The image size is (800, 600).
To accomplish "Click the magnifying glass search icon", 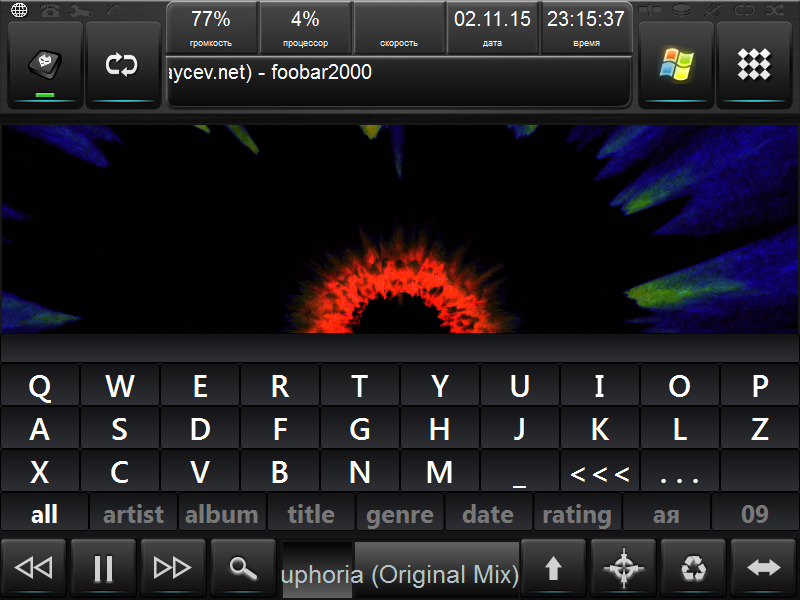I will pos(242,569).
